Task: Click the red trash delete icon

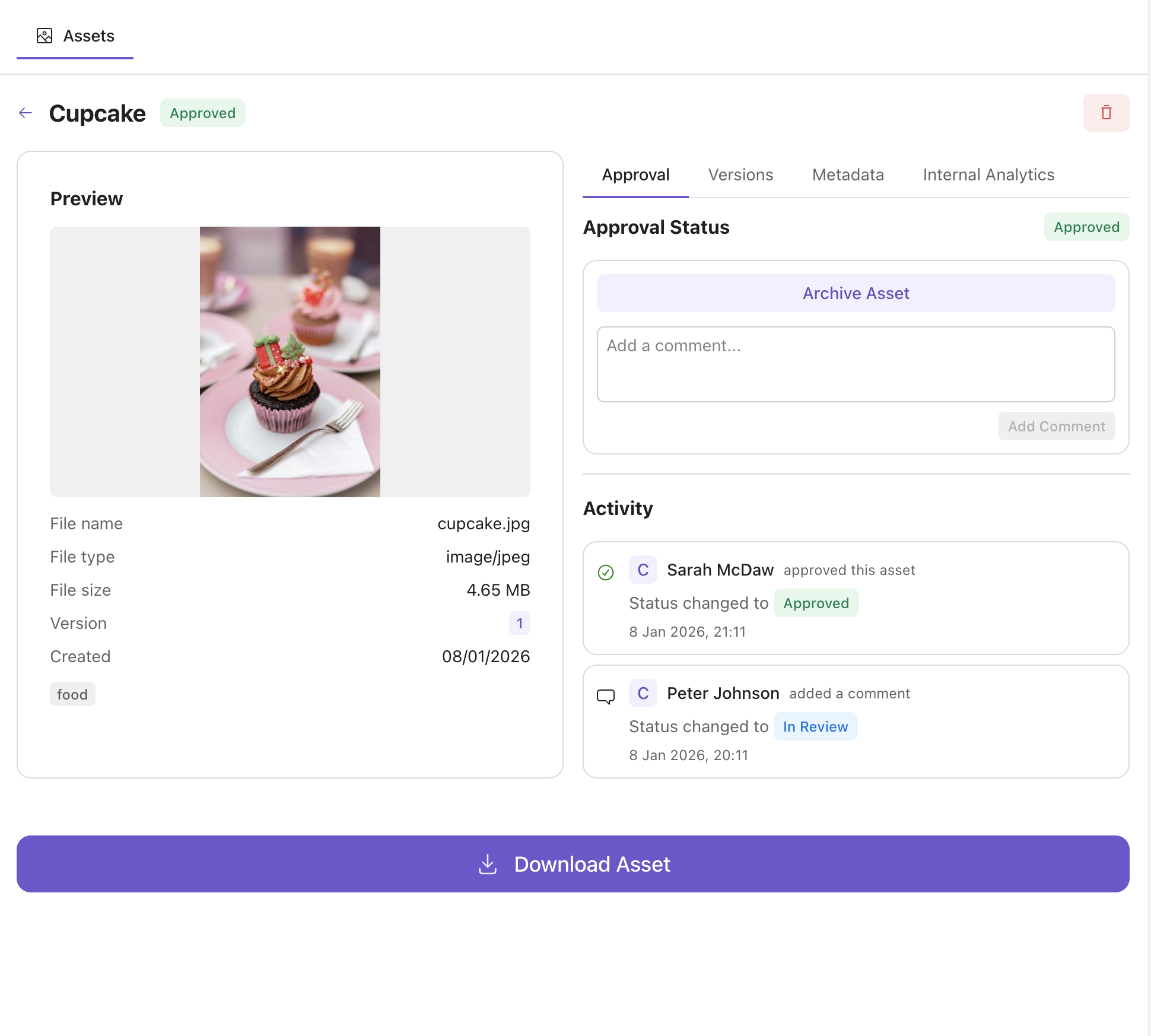Action: 1106,113
